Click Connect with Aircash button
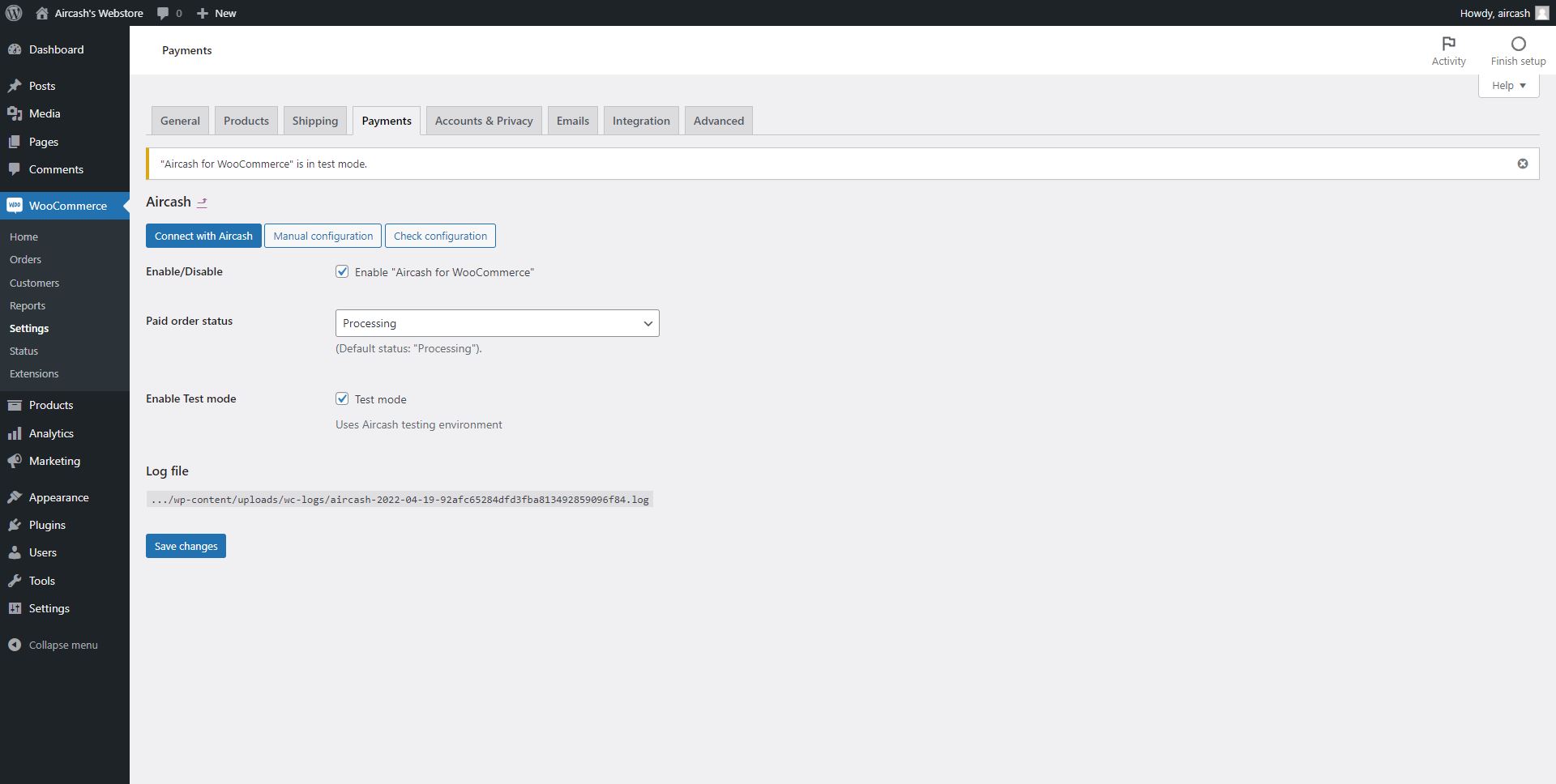This screenshot has width=1556, height=784. tap(203, 236)
